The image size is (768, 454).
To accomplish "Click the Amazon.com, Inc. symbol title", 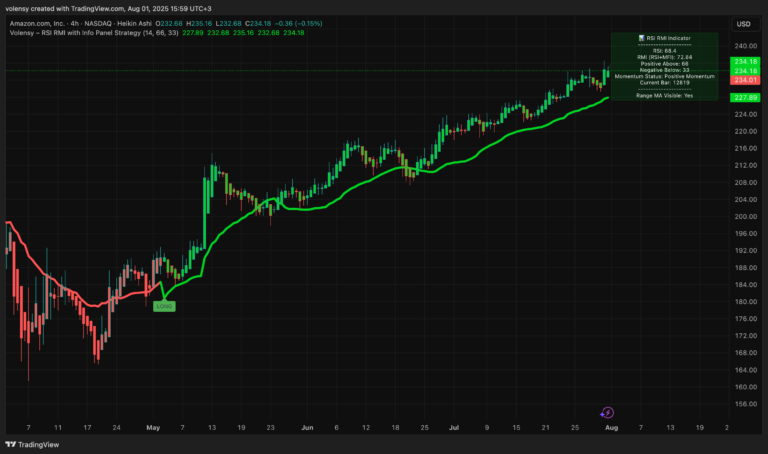I will [37, 24].
